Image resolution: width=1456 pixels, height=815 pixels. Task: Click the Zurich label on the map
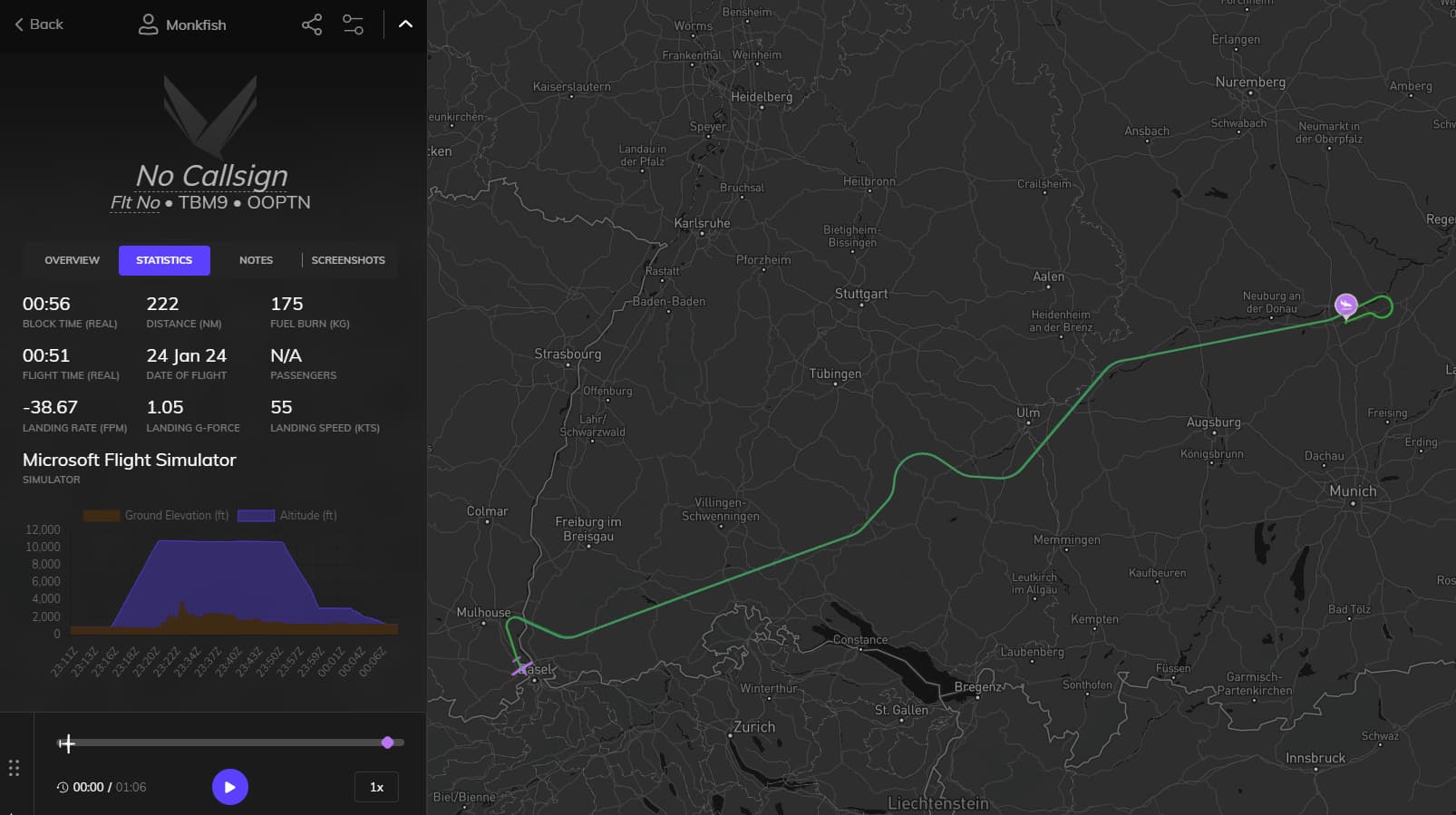[754, 727]
